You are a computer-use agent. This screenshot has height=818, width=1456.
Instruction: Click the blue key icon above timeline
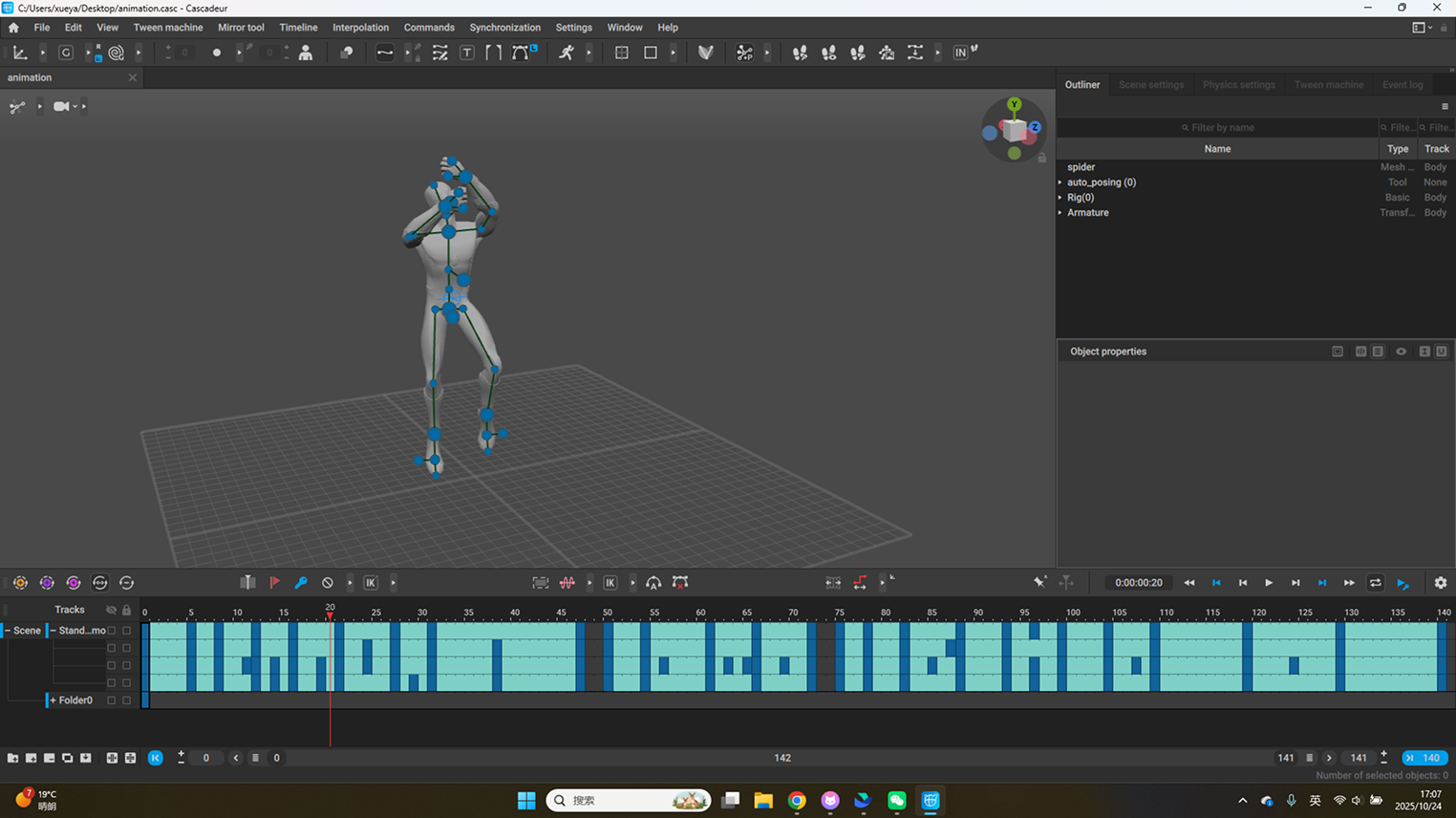tap(301, 583)
